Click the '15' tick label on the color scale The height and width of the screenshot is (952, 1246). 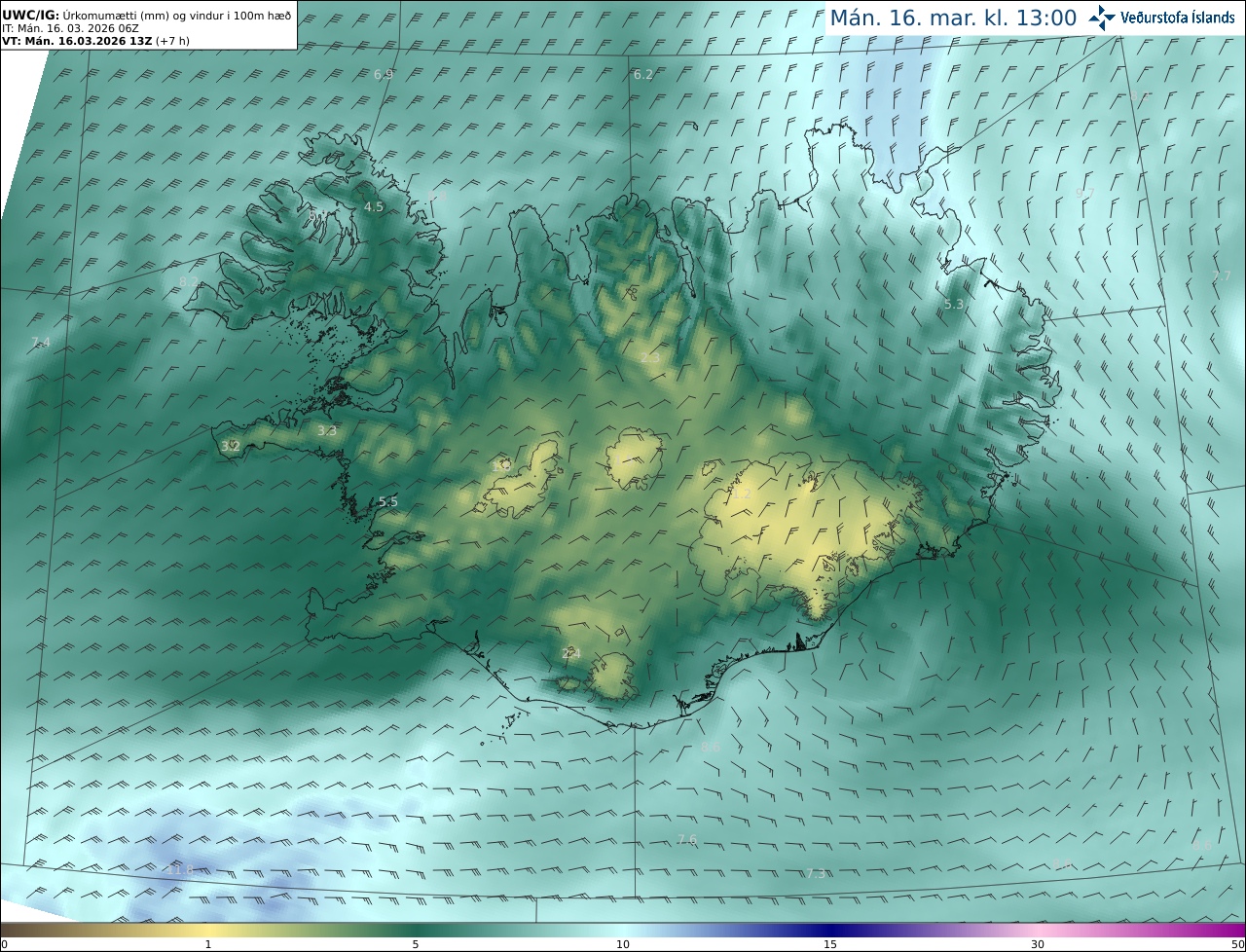(830, 945)
